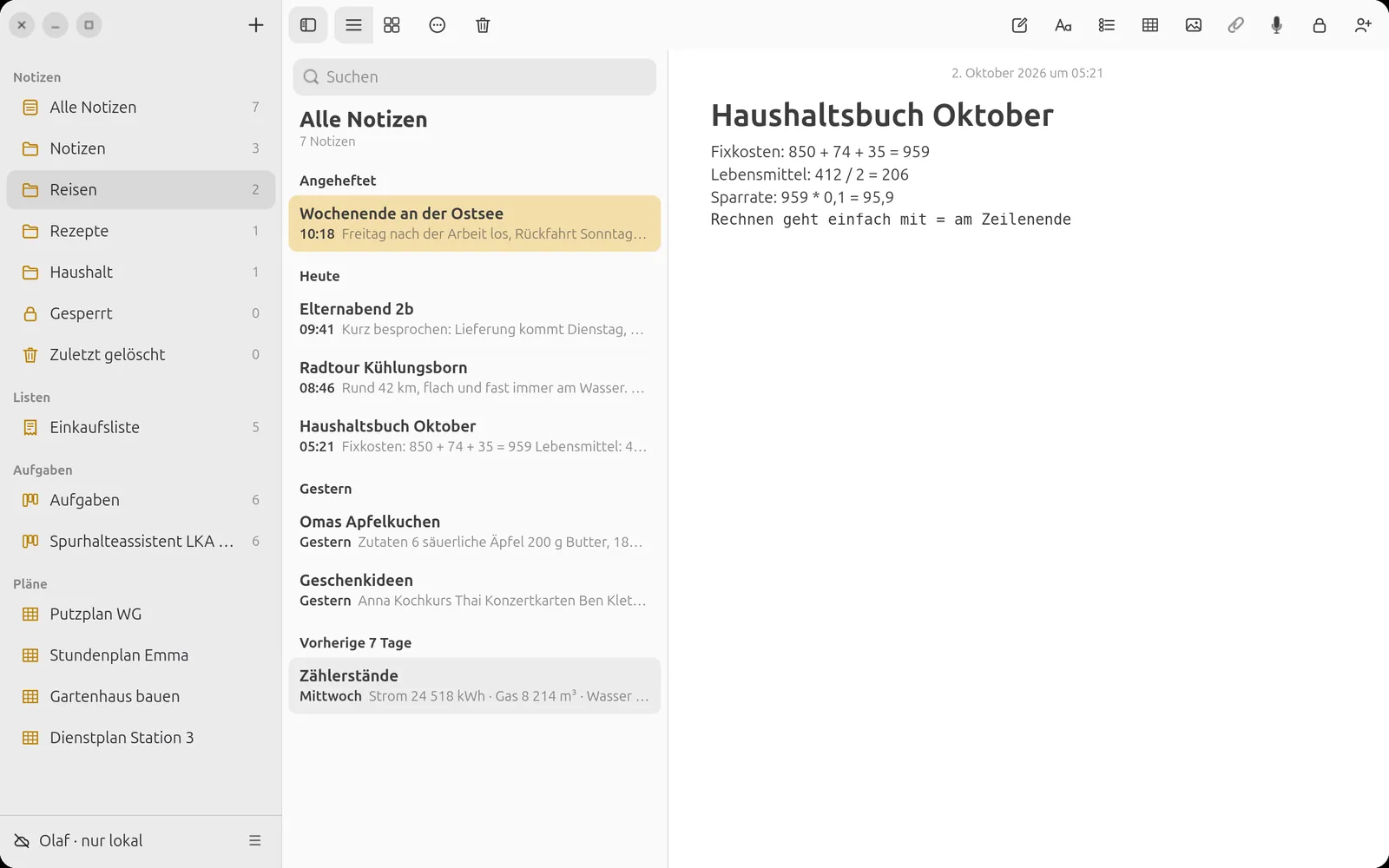1389x868 pixels.
Task: Open the Aufgaben board
Action: click(141, 500)
